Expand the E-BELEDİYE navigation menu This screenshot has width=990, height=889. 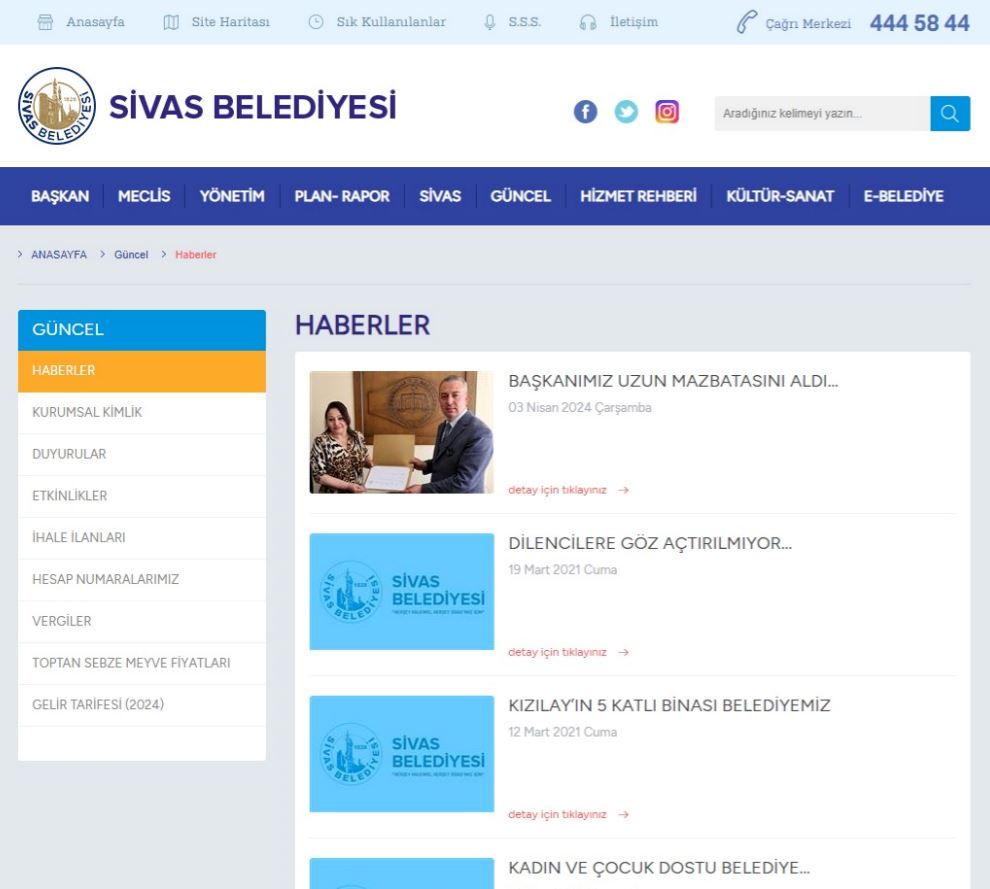point(903,196)
